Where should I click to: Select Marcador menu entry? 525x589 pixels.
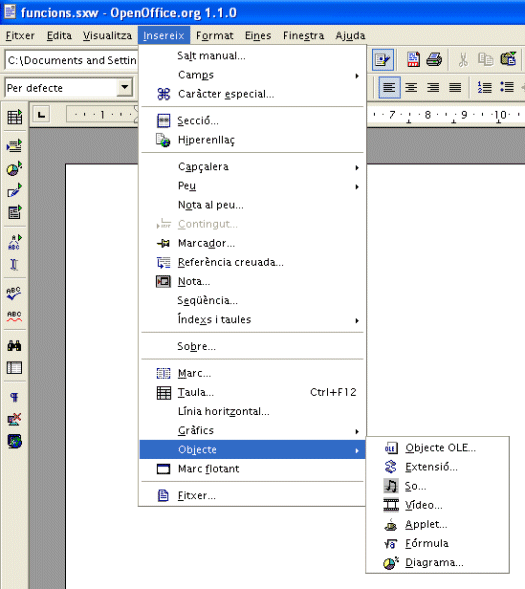(252, 243)
